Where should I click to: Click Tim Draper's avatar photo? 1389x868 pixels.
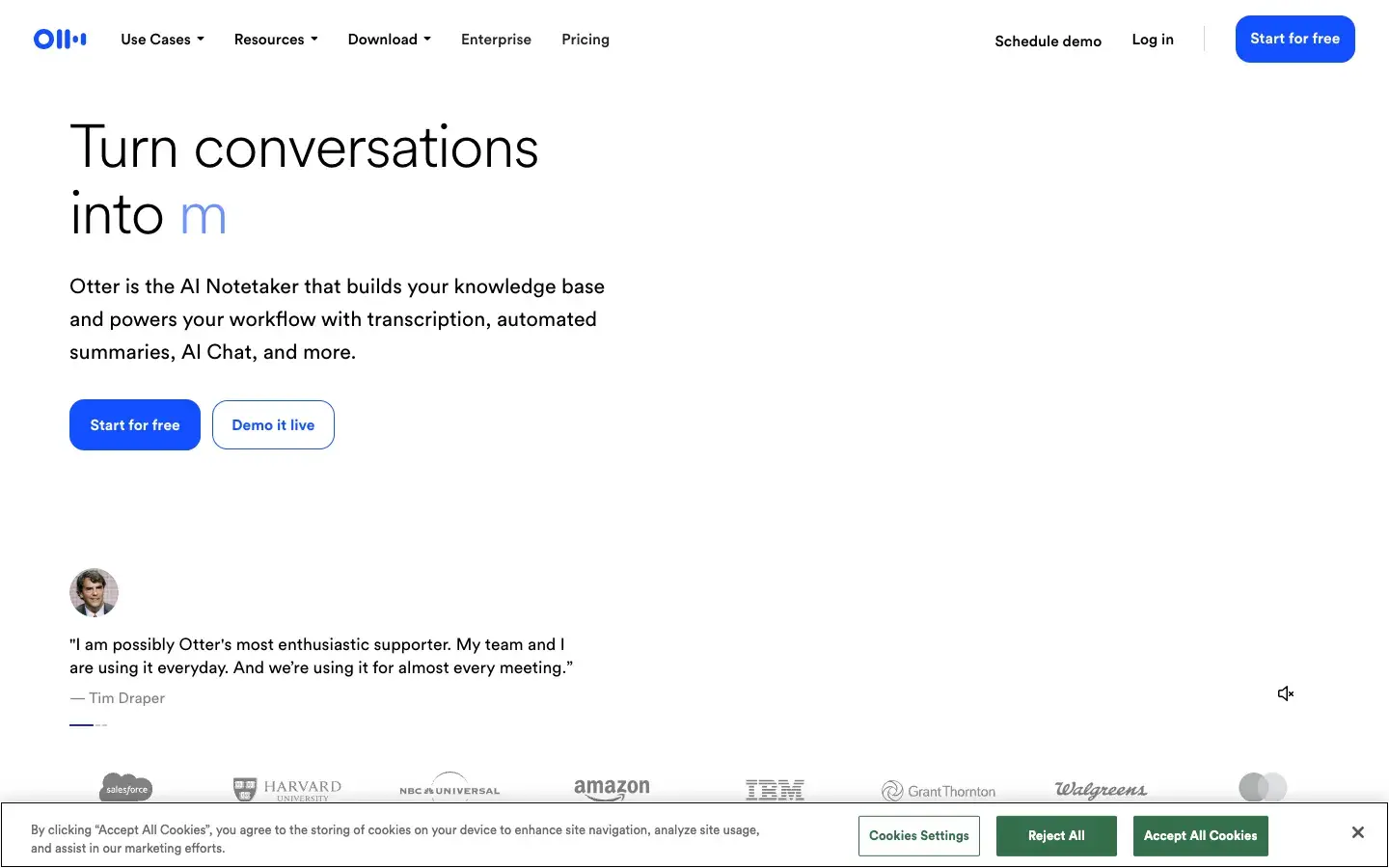pos(94,592)
